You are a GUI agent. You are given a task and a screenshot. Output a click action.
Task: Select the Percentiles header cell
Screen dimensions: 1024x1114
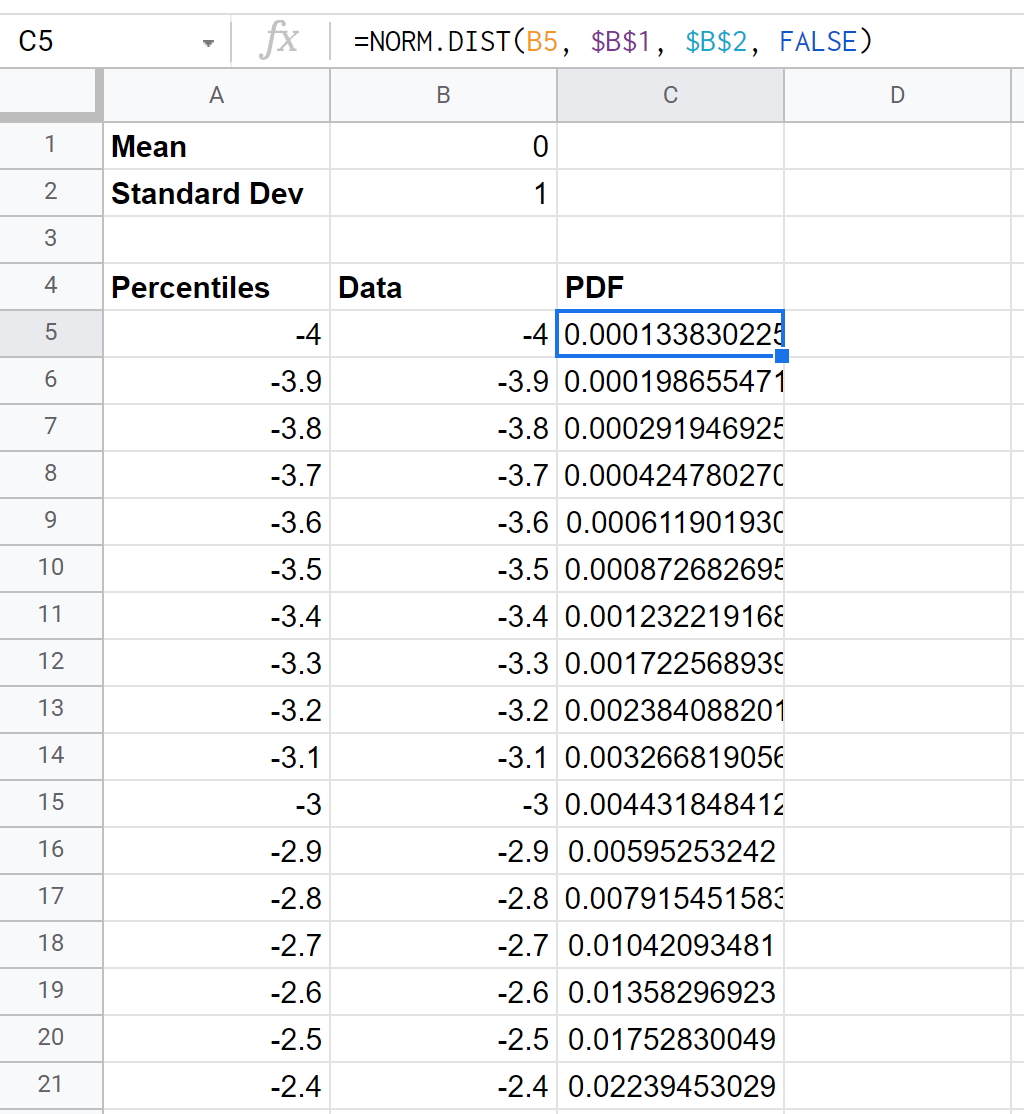pyautogui.click(x=216, y=287)
